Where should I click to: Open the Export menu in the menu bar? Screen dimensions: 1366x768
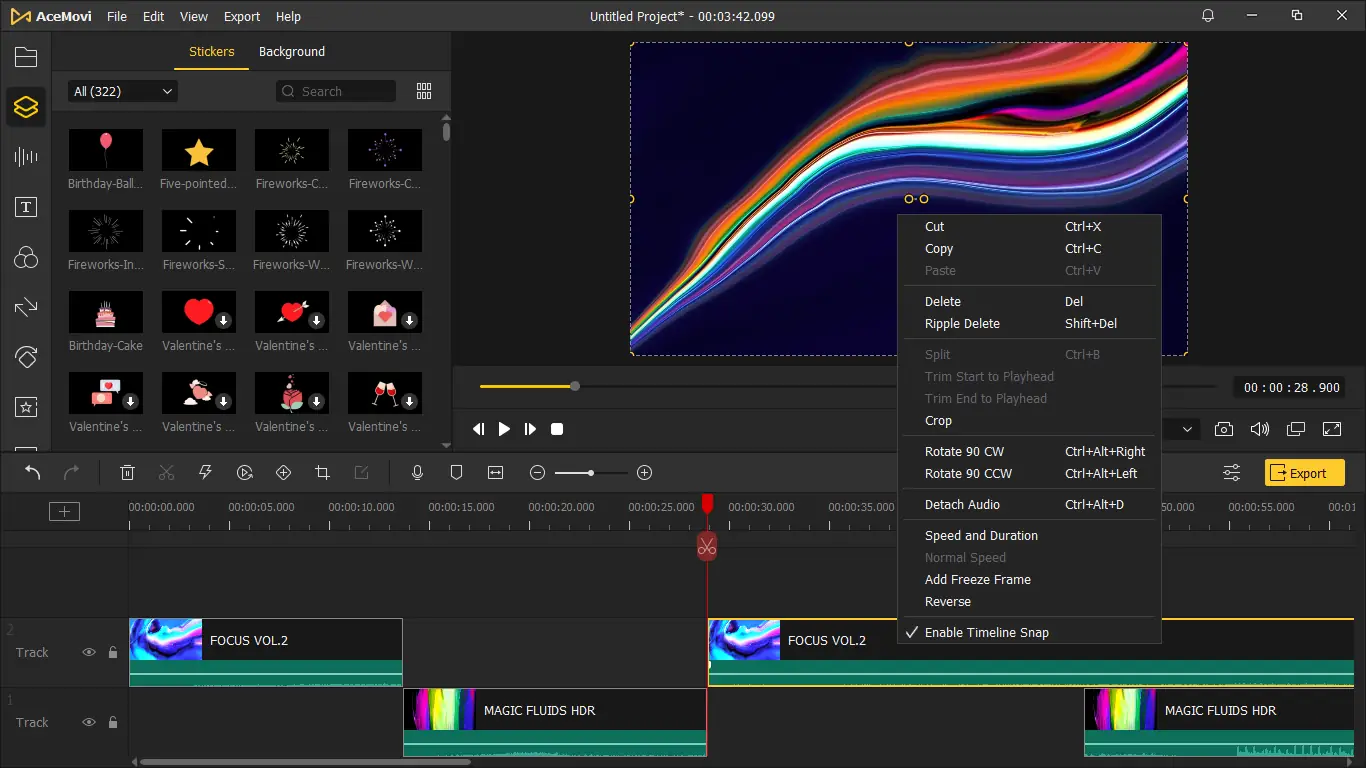click(242, 16)
